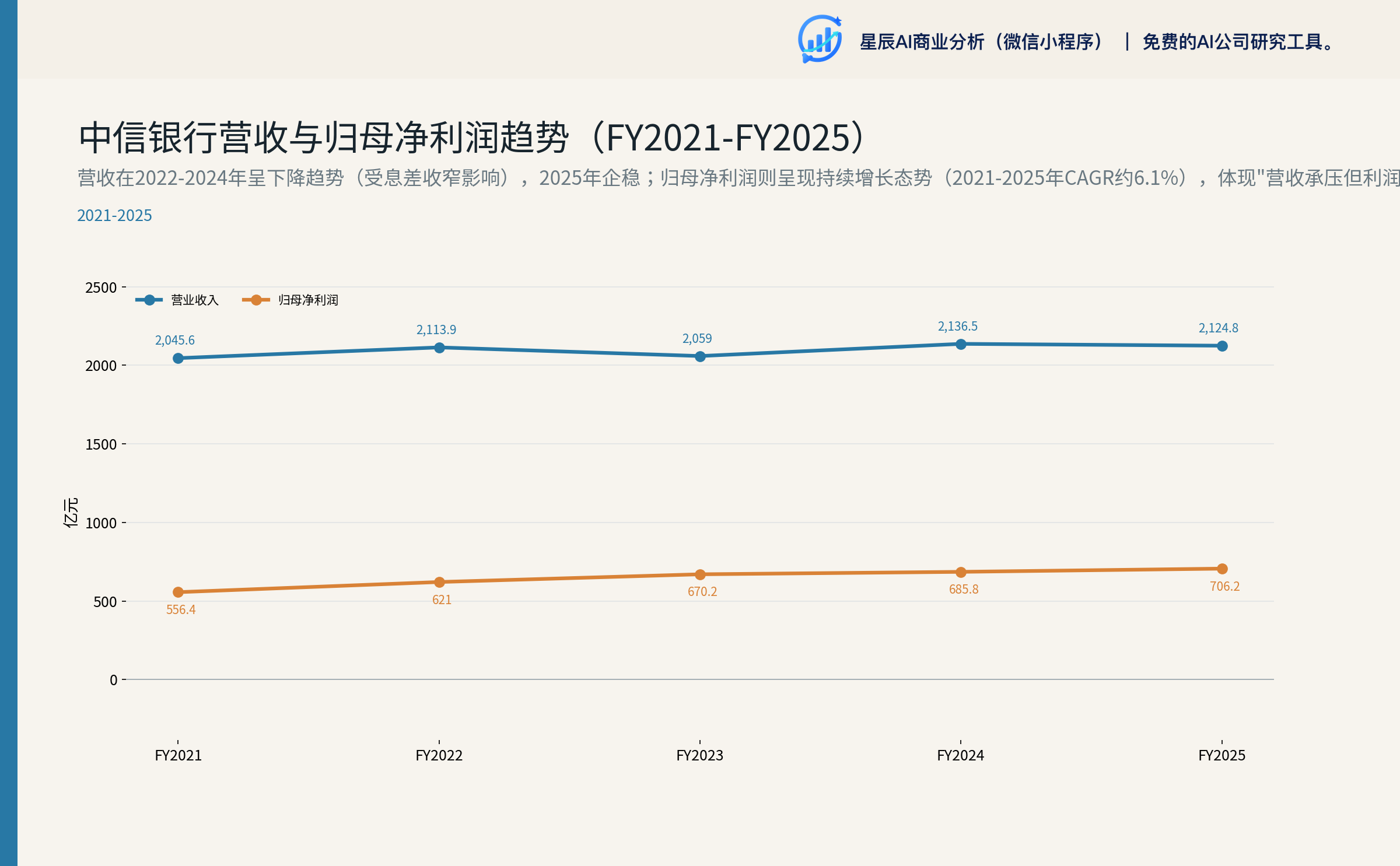Click the FY2024 x-axis label
This screenshot has height=866, width=1400.
pyautogui.click(x=961, y=755)
